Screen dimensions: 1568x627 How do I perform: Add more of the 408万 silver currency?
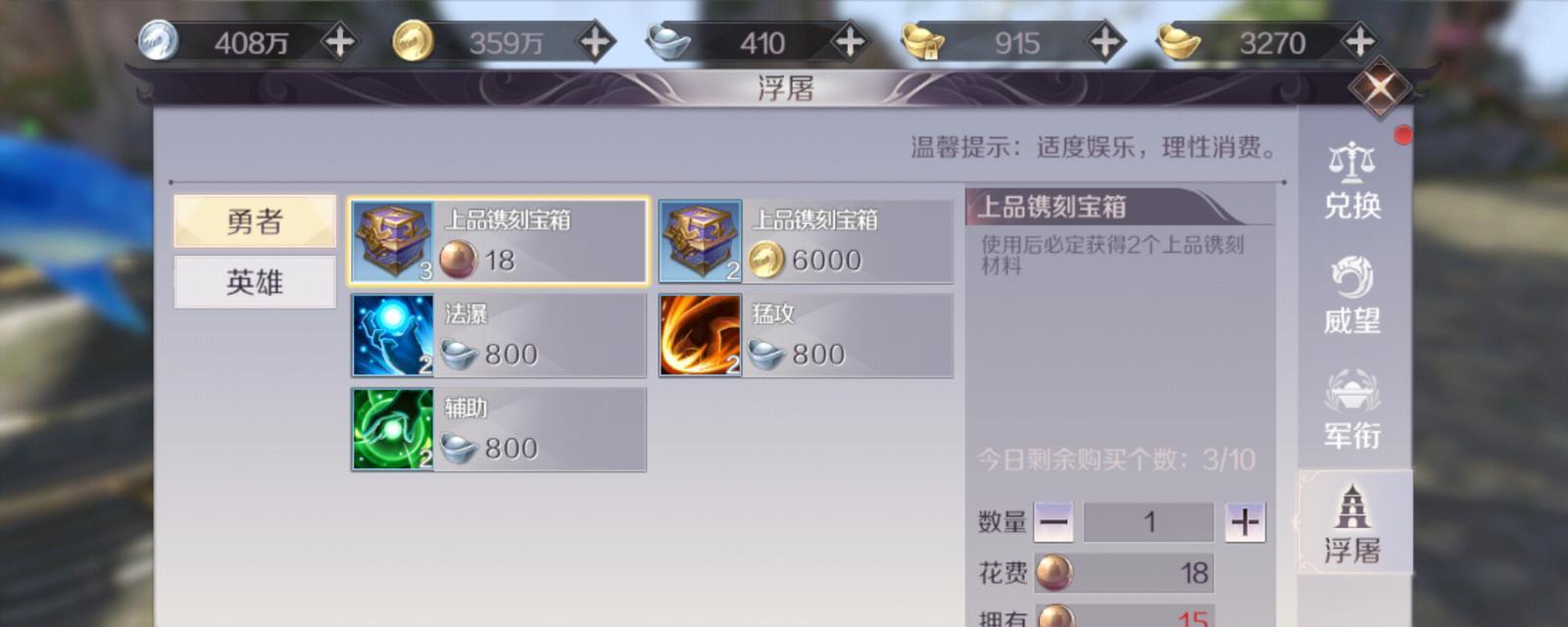coord(339,42)
